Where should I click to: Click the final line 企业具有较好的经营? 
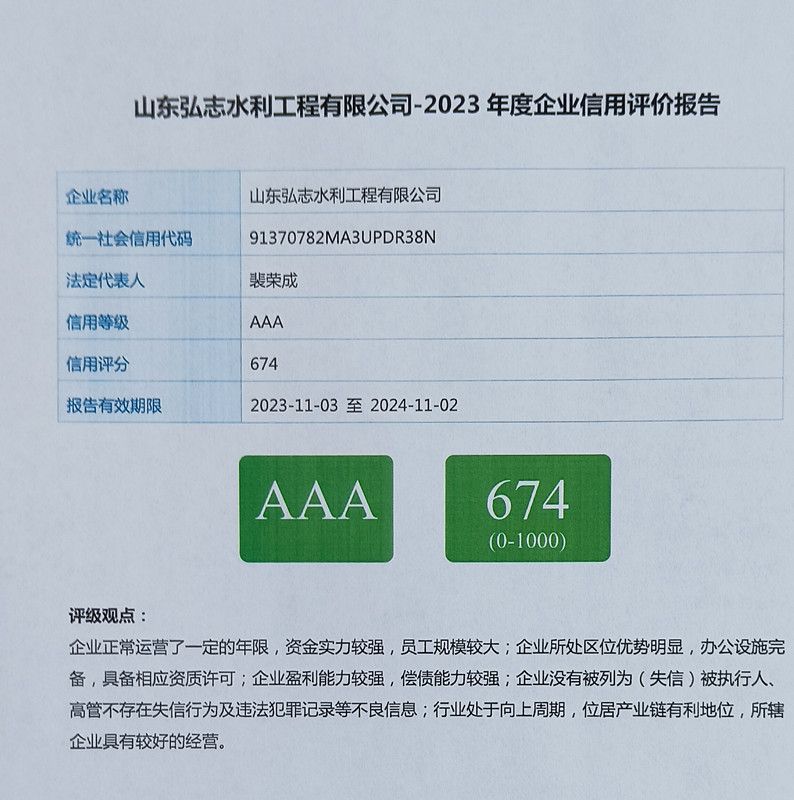tap(148, 741)
